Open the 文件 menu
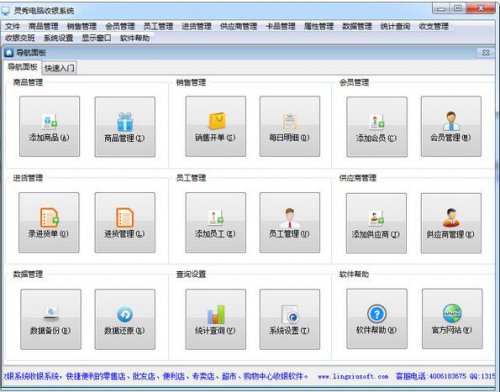 (13, 26)
